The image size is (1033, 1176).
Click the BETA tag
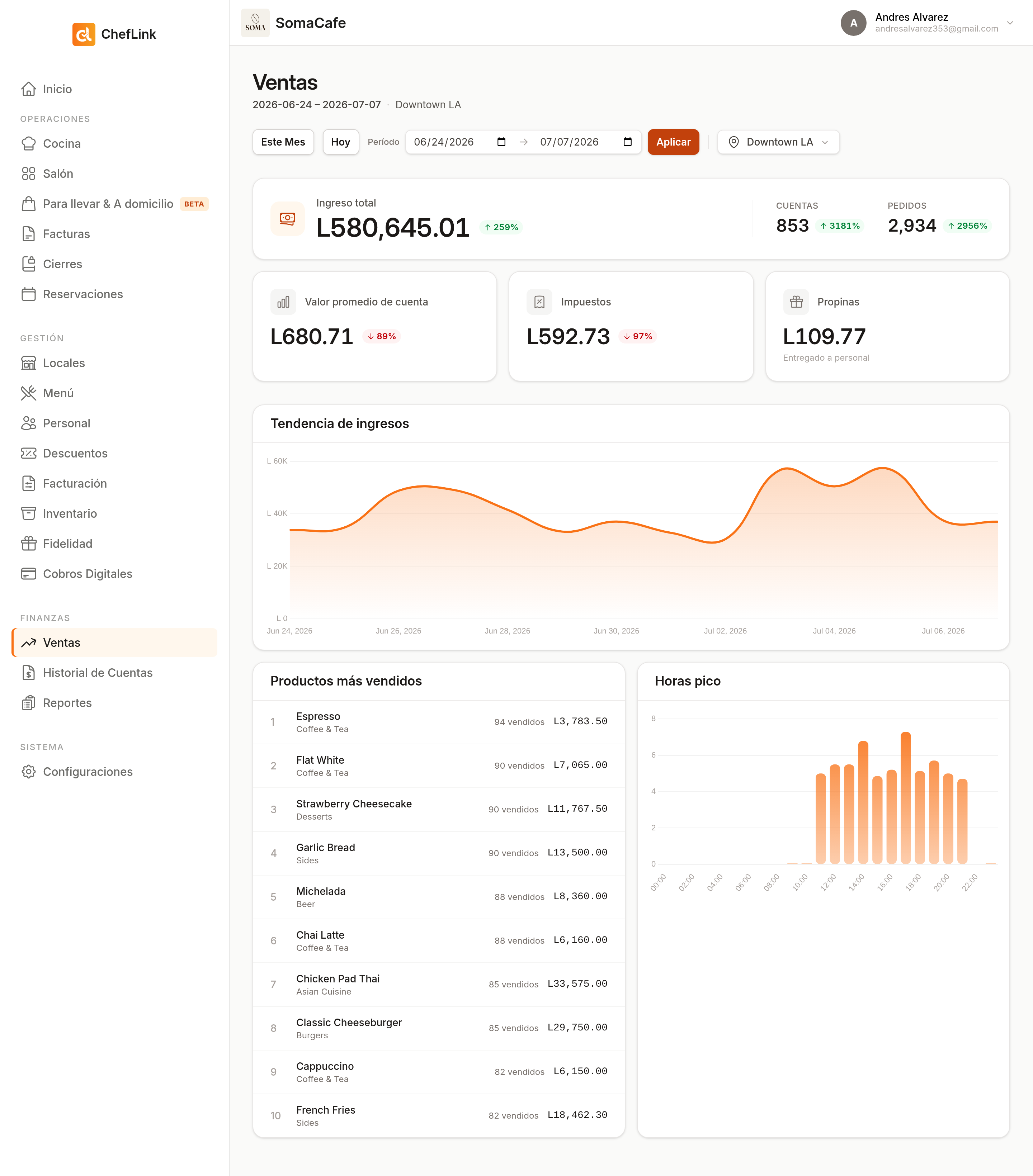(194, 204)
